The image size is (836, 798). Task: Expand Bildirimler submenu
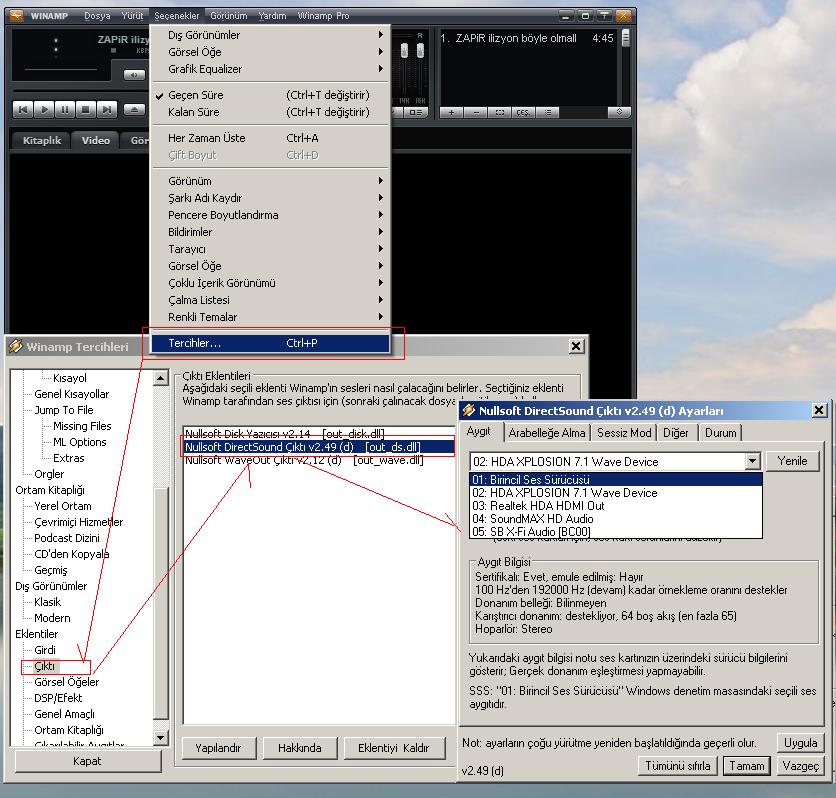click(271, 232)
